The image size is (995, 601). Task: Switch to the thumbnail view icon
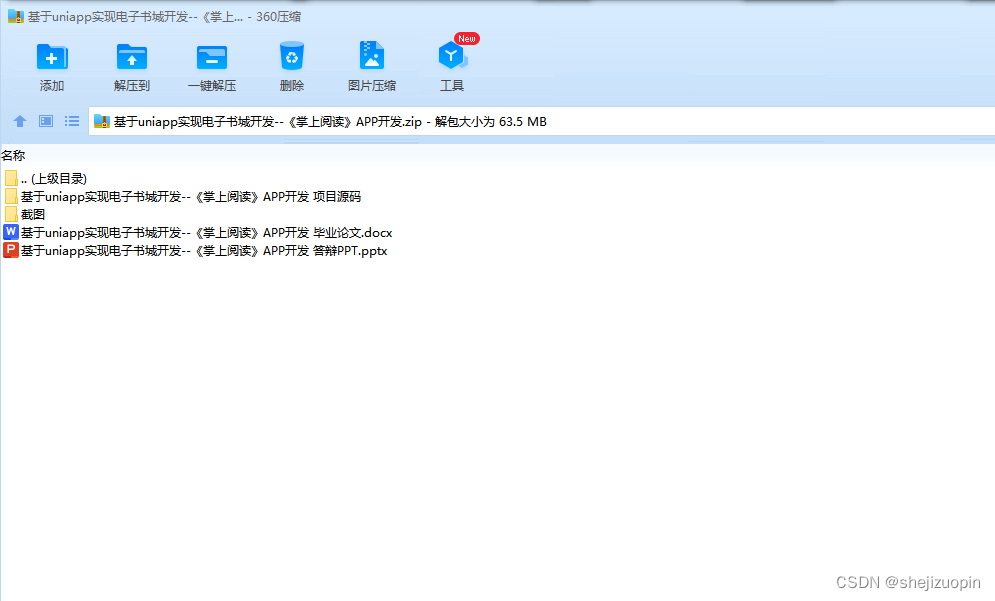(46, 121)
